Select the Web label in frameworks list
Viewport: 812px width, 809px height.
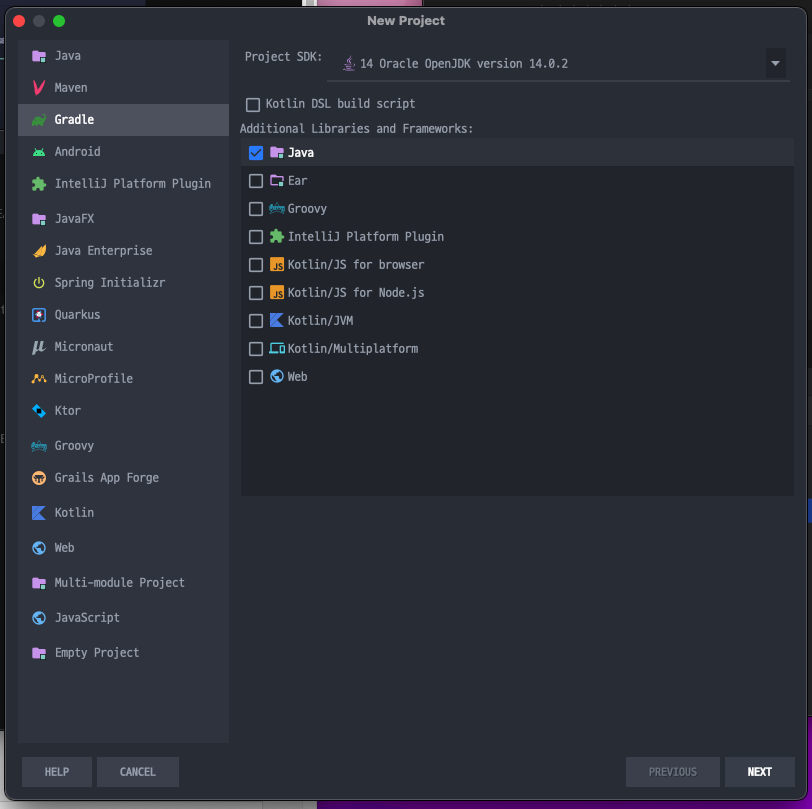point(297,377)
